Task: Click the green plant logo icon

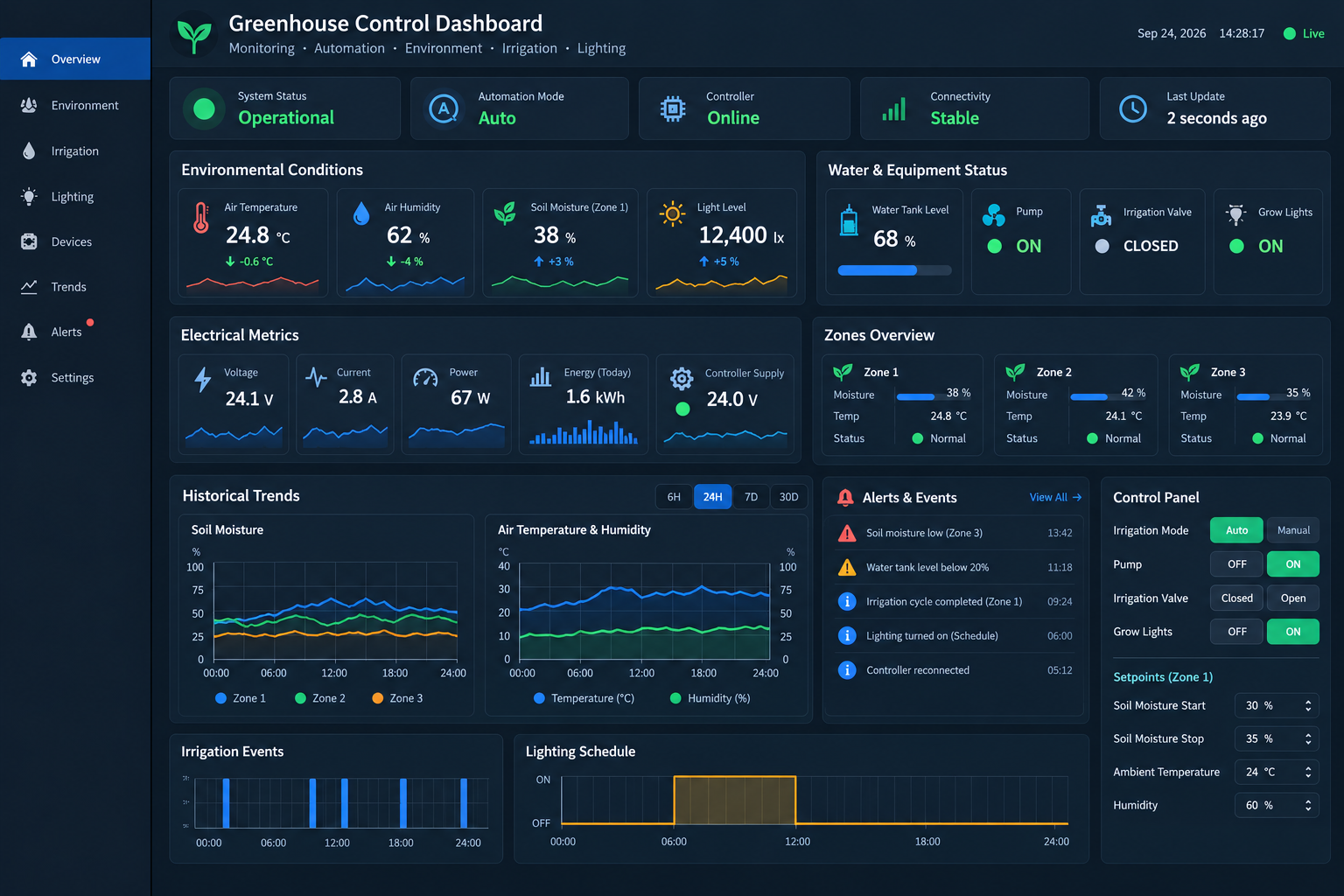Action: (x=194, y=35)
